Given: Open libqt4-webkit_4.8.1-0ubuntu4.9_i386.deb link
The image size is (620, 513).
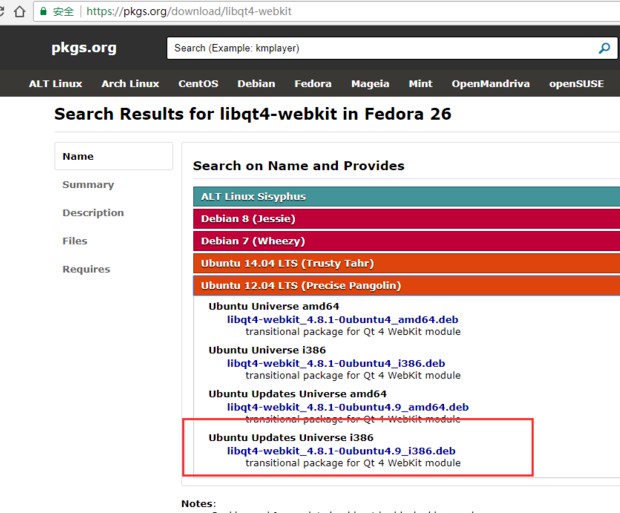Looking at the screenshot, I should 341,451.
